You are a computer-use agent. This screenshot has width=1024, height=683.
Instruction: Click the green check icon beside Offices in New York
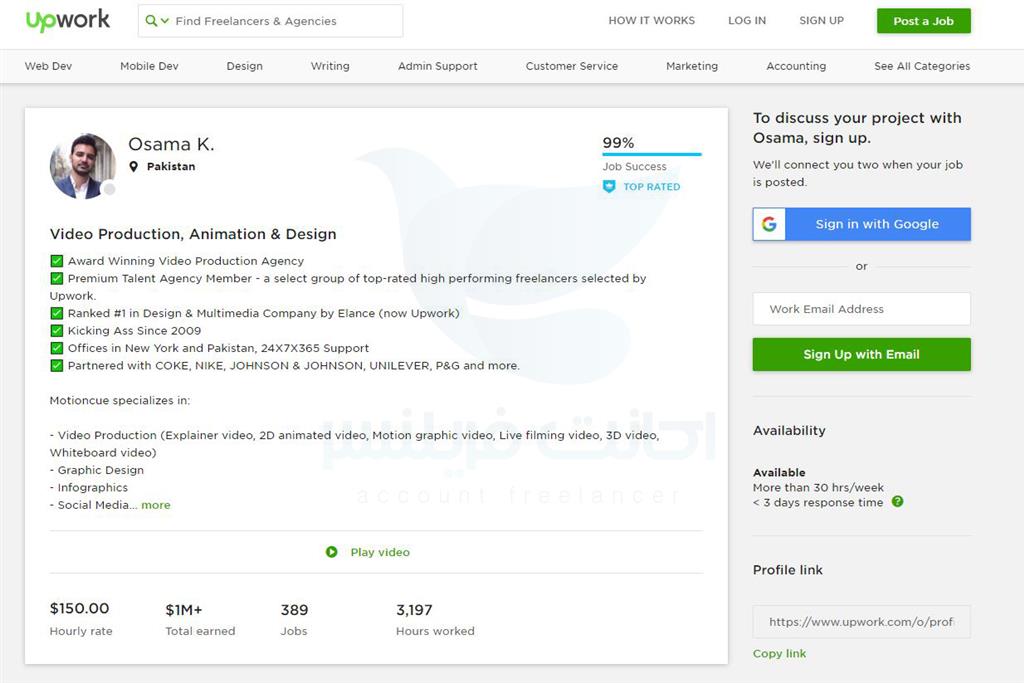[x=57, y=349]
